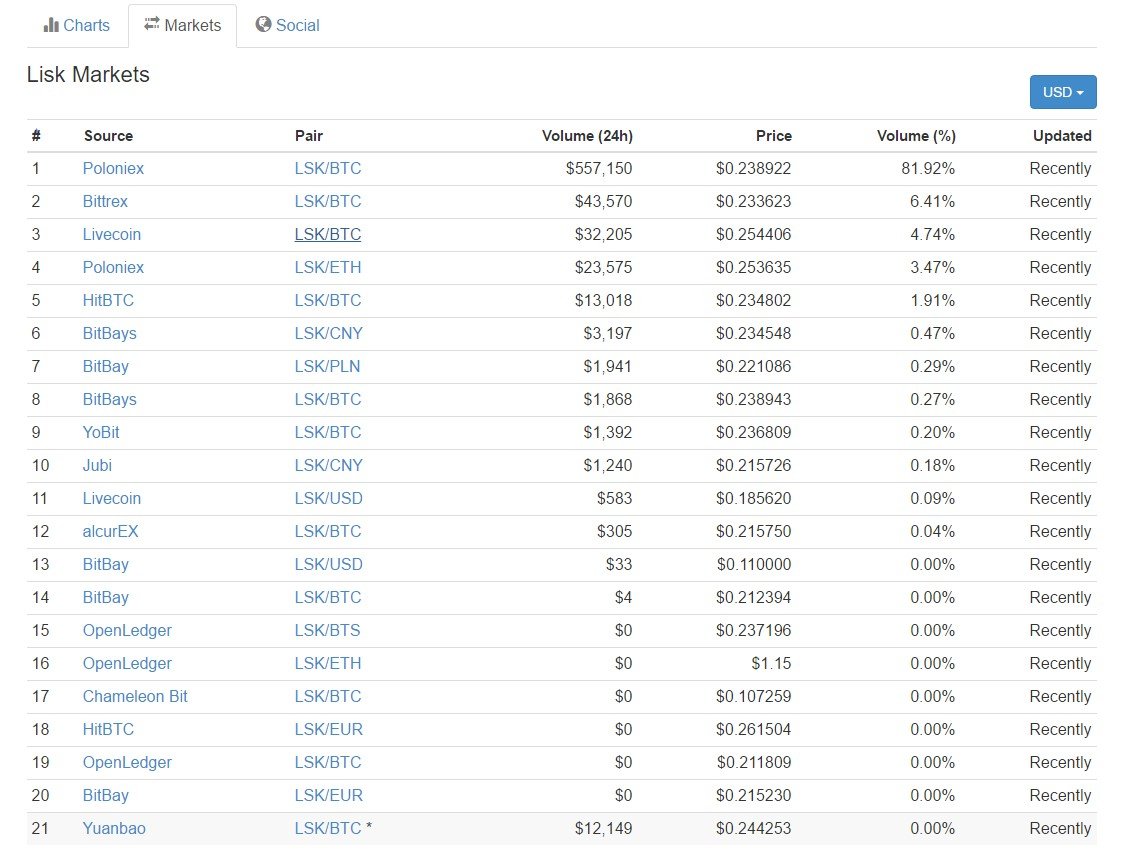Click LSK/ETH pair link for OpenLedger row 16

click(x=328, y=663)
